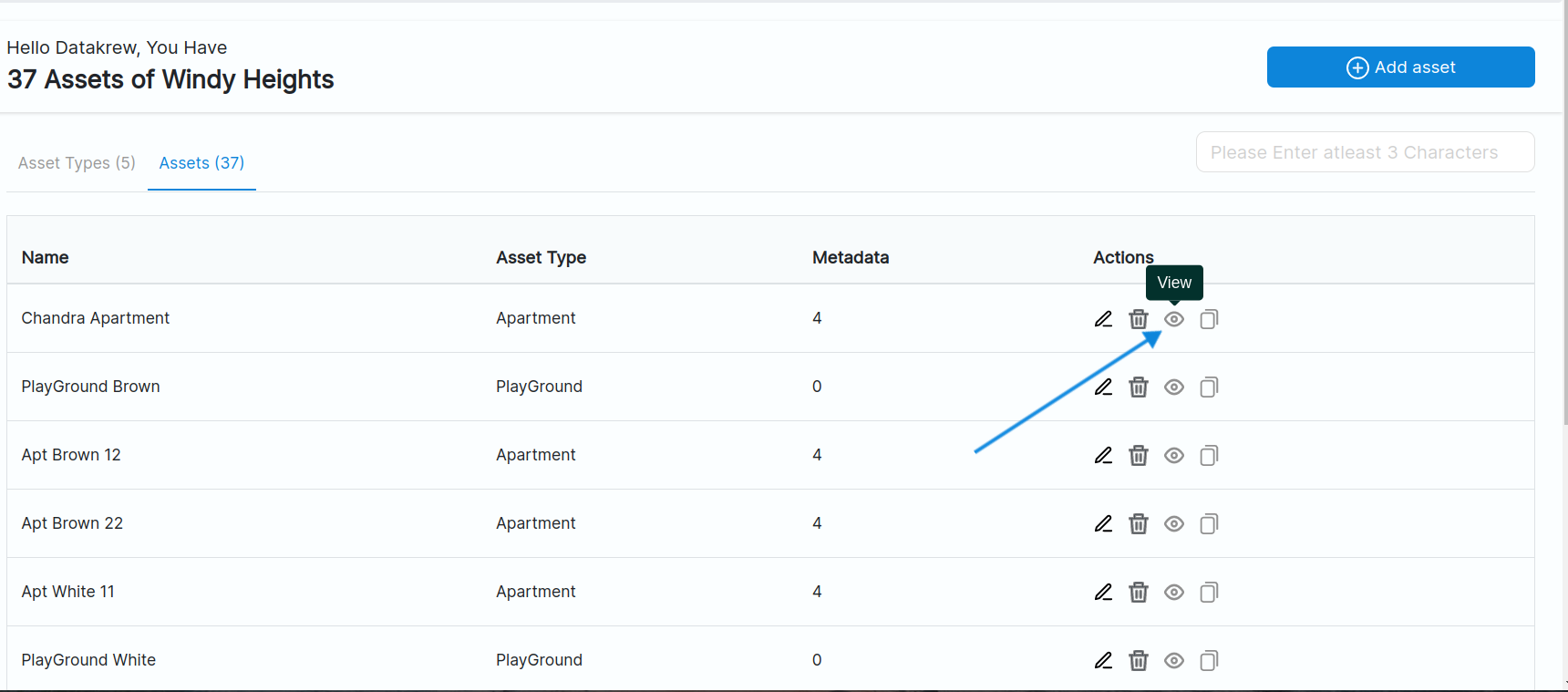Viewport: 1568px width, 692px height.
Task: Click metadata count in Apt Brown 12 row
Action: coord(817,455)
